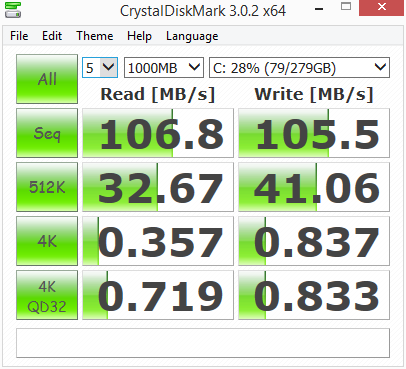Click the empty comment field at bottom

pos(203,343)
